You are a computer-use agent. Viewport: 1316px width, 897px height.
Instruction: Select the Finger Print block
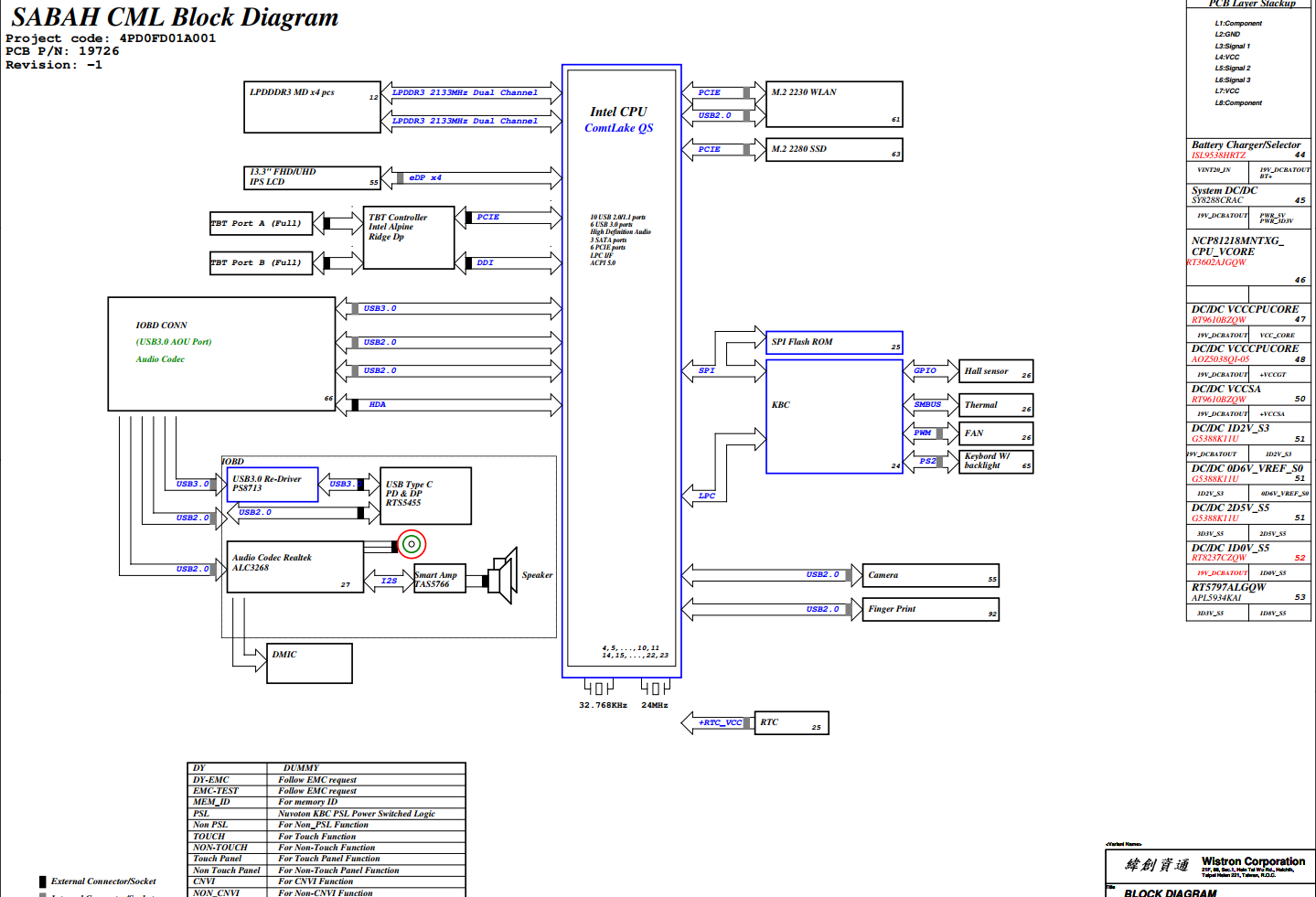(931, 609)
